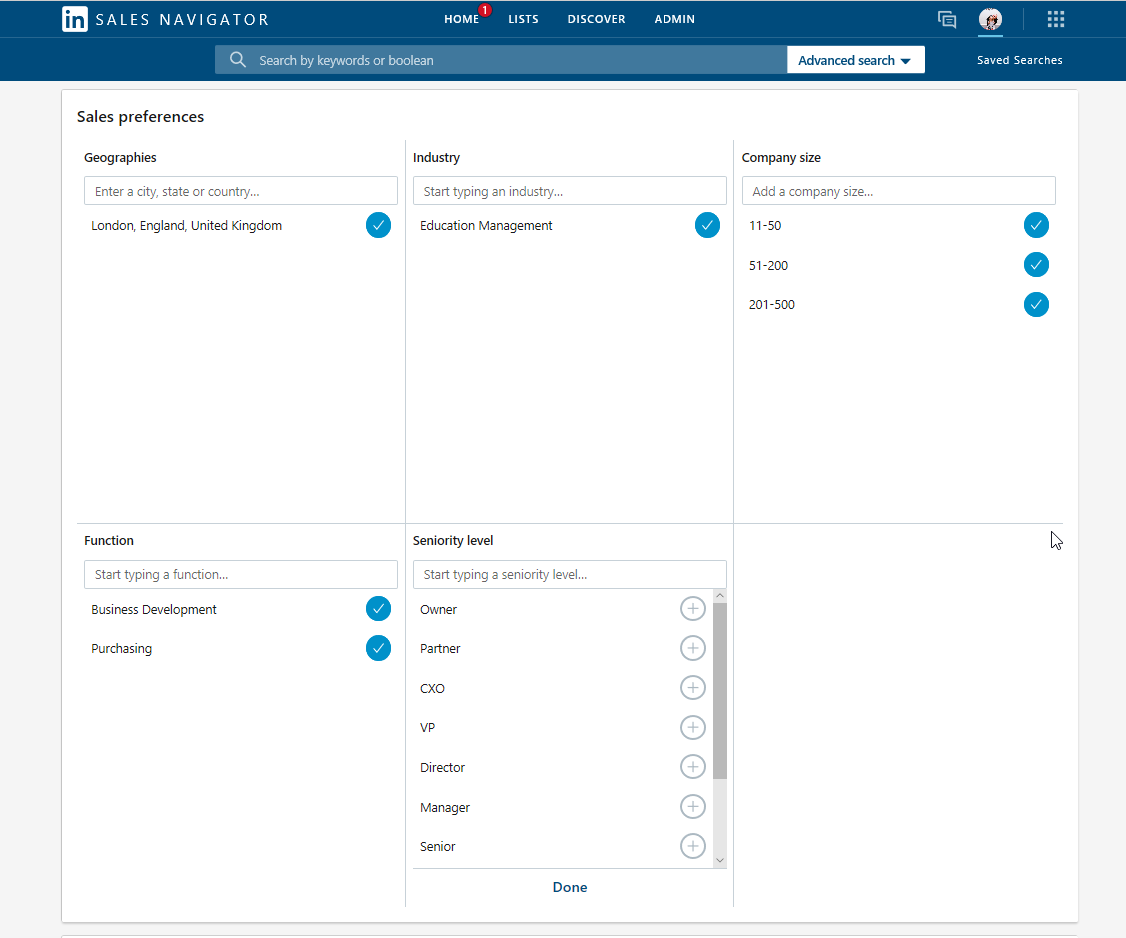Add Owner seniority level

(x=693, y=608)
